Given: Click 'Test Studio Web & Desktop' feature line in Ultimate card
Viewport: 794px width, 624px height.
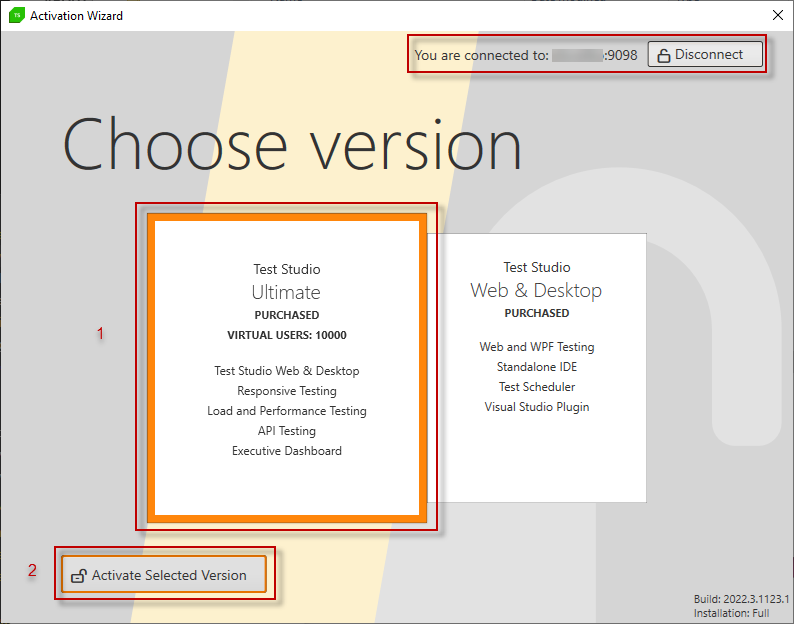Looking at the screenshot, I should [x=287, y=371].
